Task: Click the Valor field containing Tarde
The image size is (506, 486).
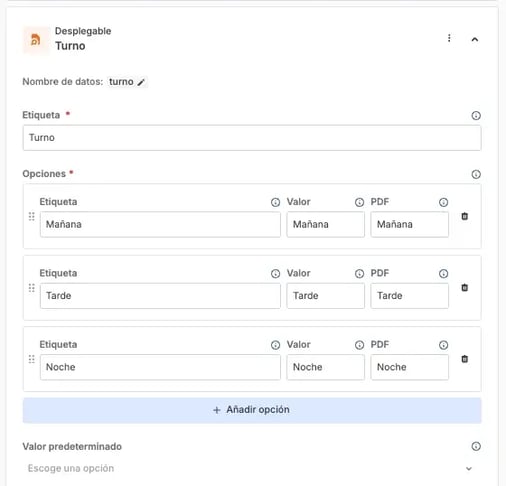Action: [x=326, y=296]
